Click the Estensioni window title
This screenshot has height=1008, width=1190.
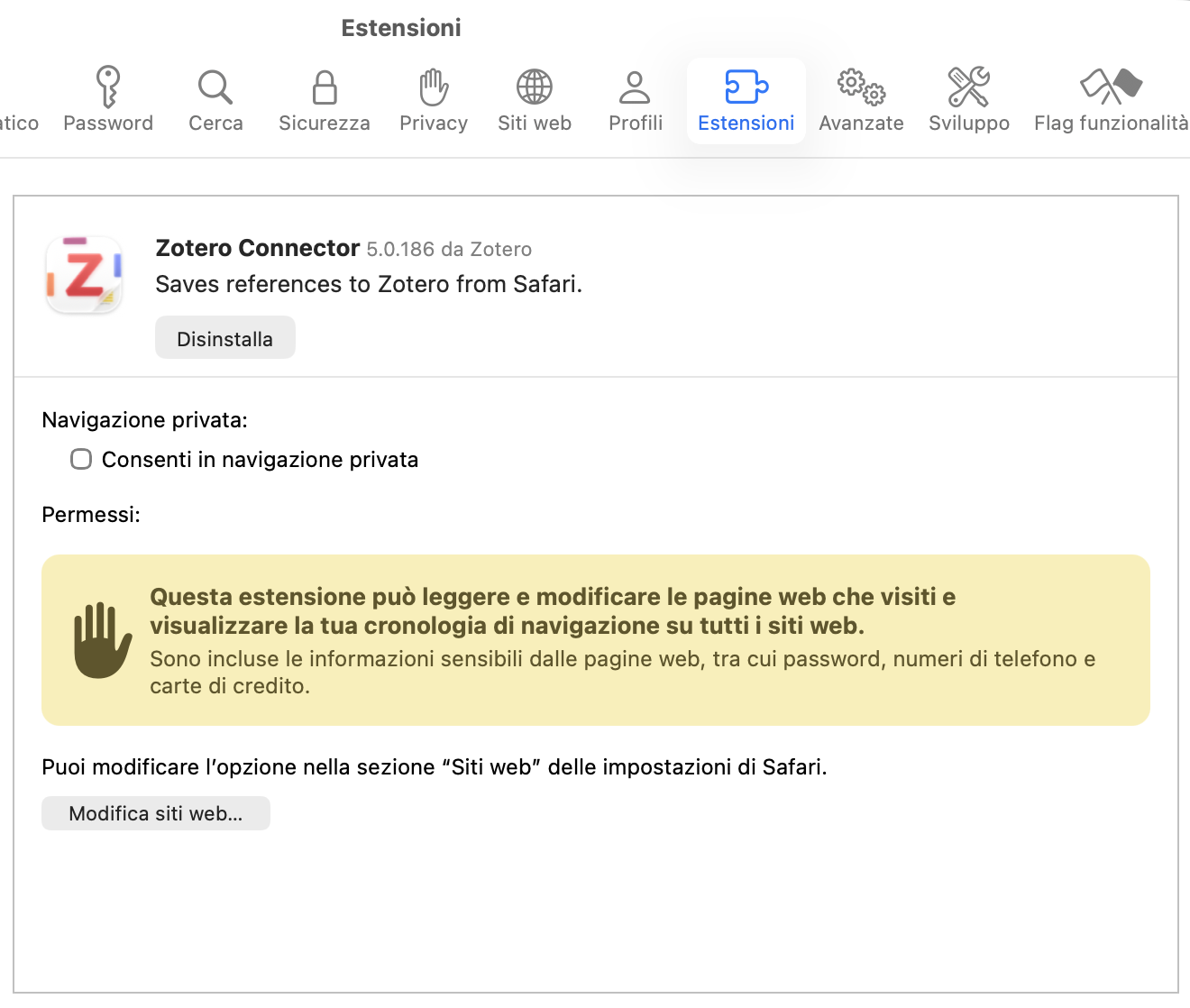click(401, 28)
